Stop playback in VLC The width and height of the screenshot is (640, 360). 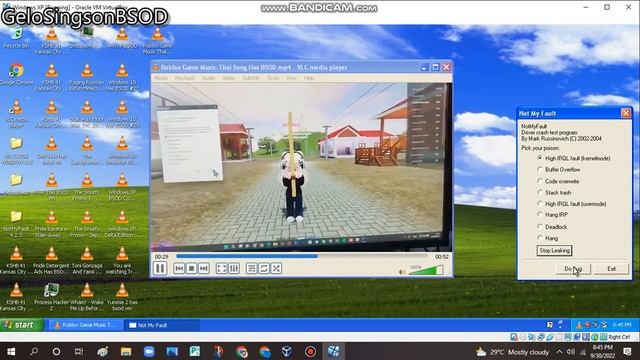(191, 268)
